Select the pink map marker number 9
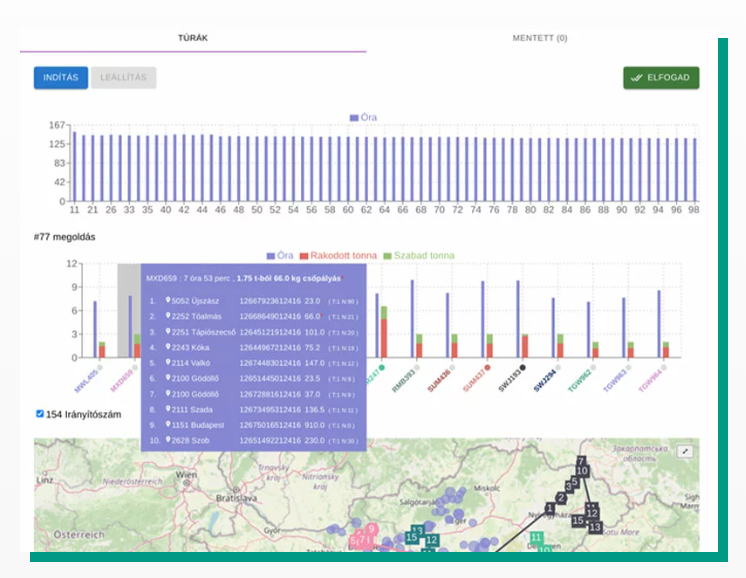This screenshot has width=746, height=578. coord(372,529)
